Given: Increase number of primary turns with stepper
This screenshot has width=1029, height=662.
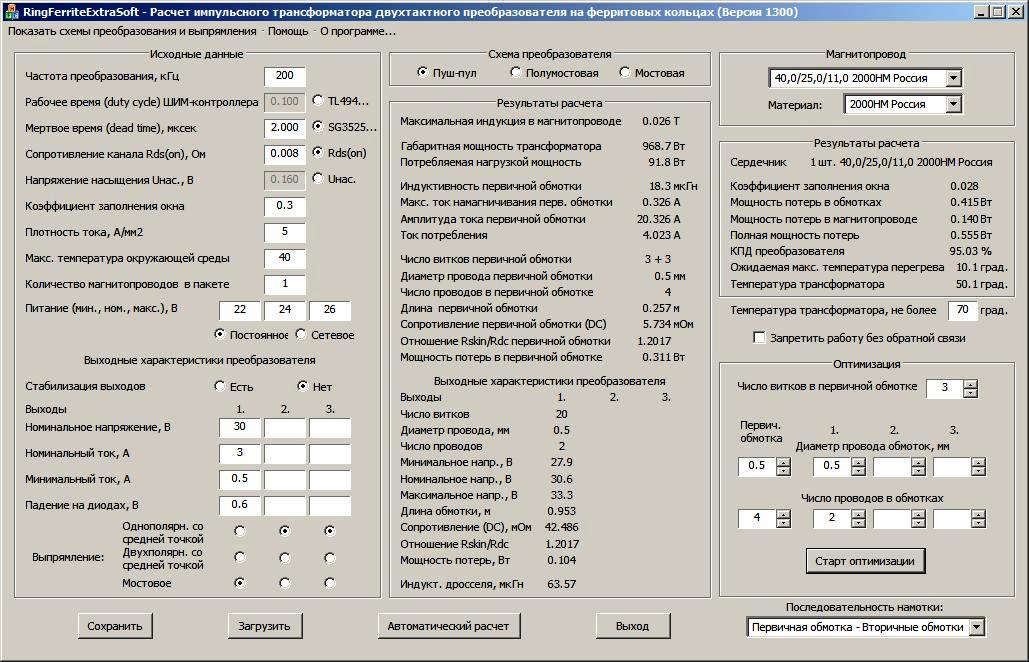Looking at the screenshot, I should click(970, 383).
